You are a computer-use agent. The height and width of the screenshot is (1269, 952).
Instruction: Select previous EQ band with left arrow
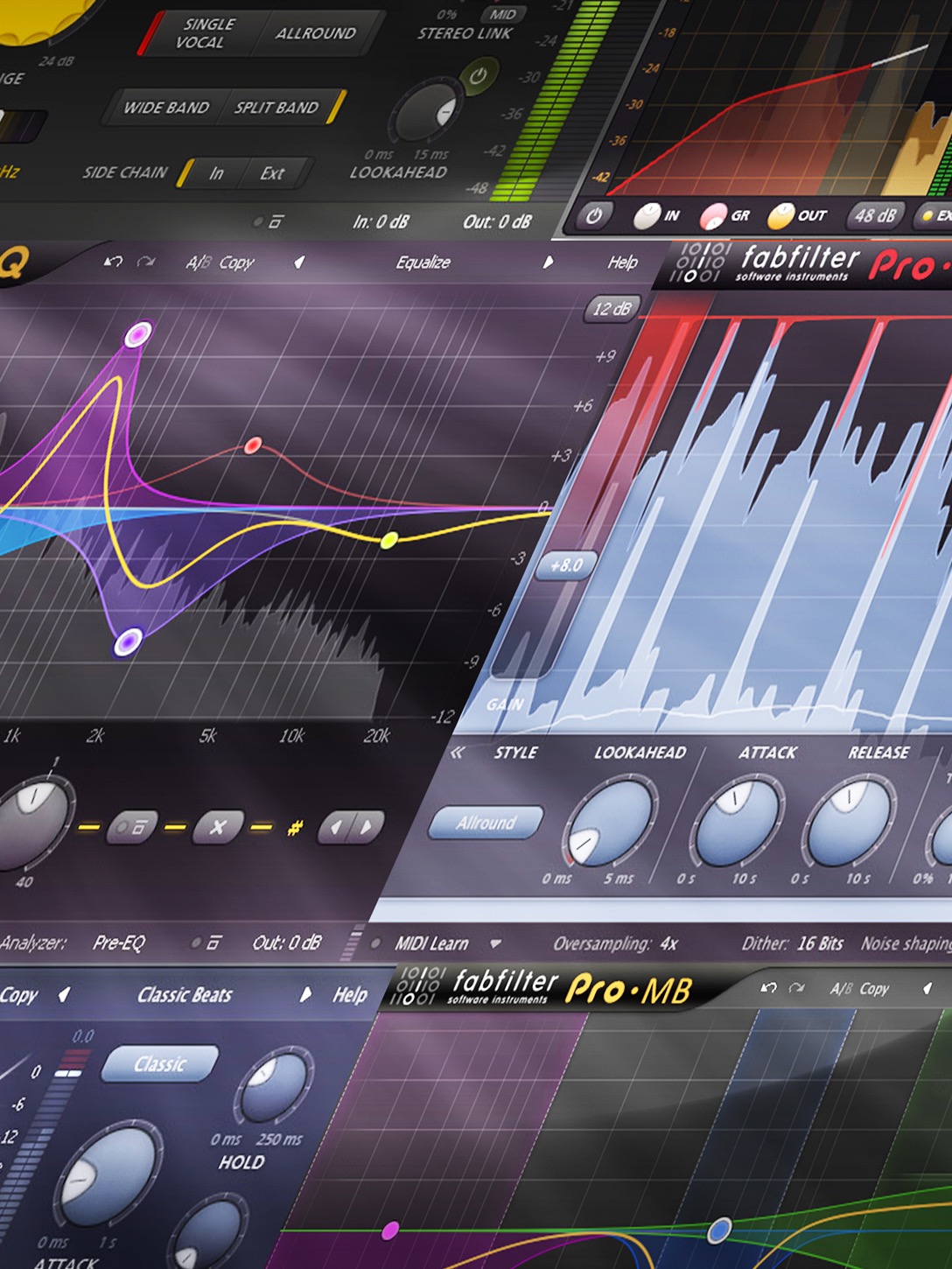point(335,826)
